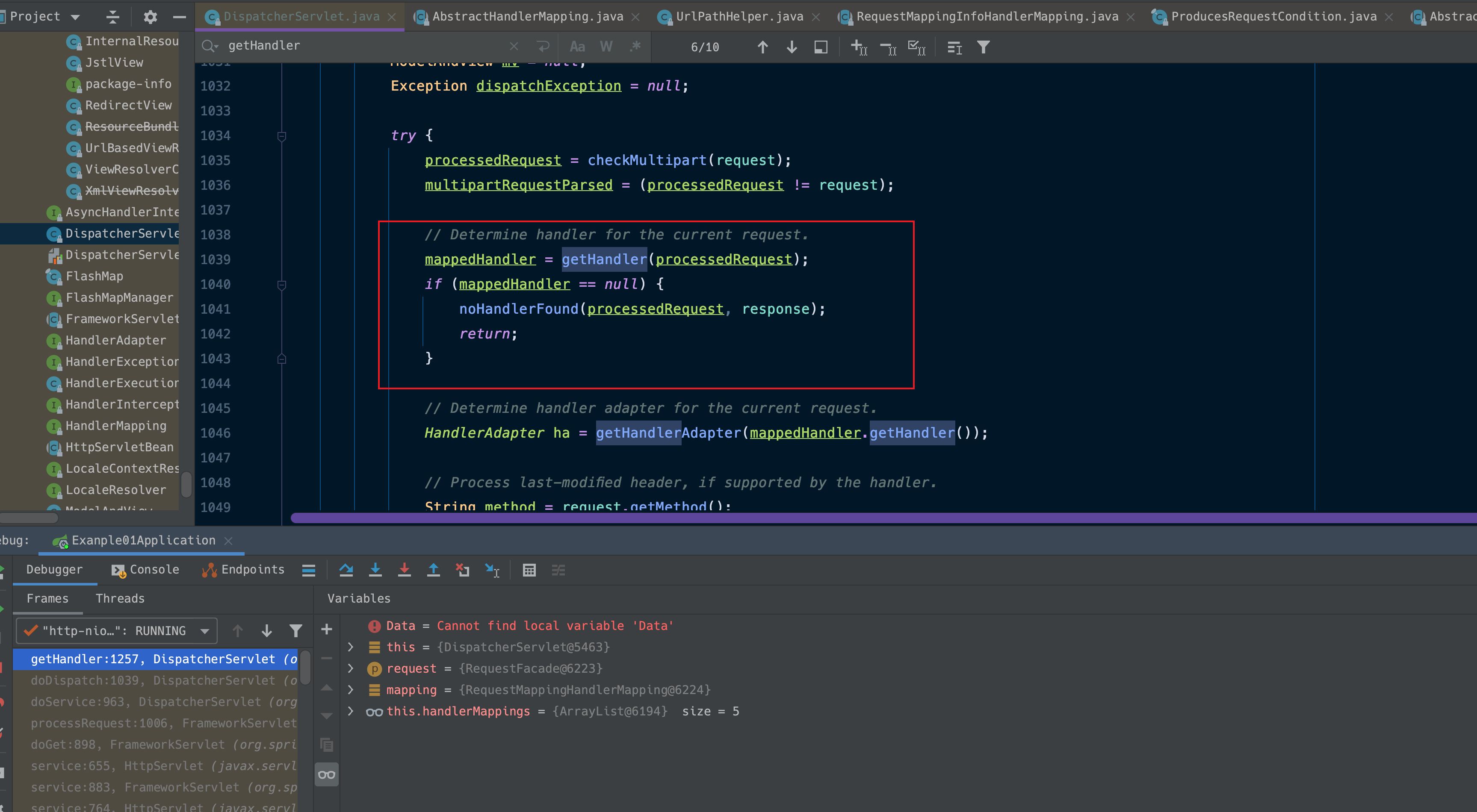Go to next search occurrence arrow
Viewport: 1477px width, 812px height.
(x=791, y=47)
